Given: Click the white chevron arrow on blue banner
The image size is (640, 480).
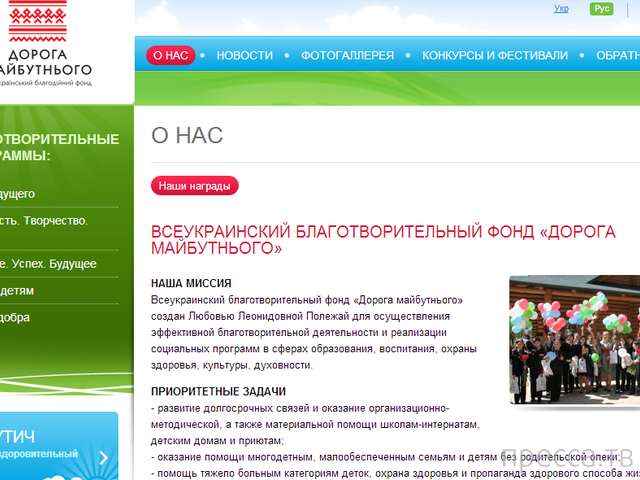Looking at the screenshot, I should click(104, 458).
